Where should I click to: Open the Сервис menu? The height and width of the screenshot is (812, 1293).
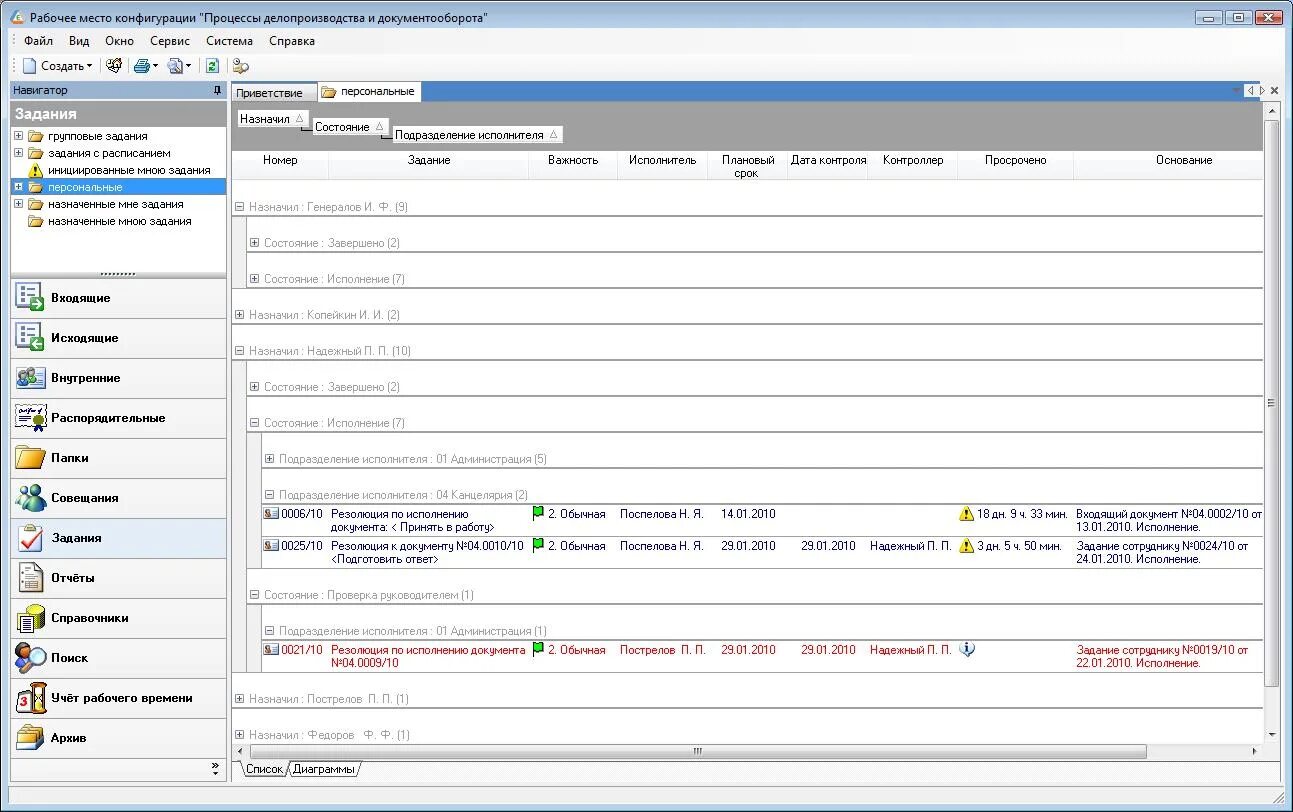coord(170,41)
